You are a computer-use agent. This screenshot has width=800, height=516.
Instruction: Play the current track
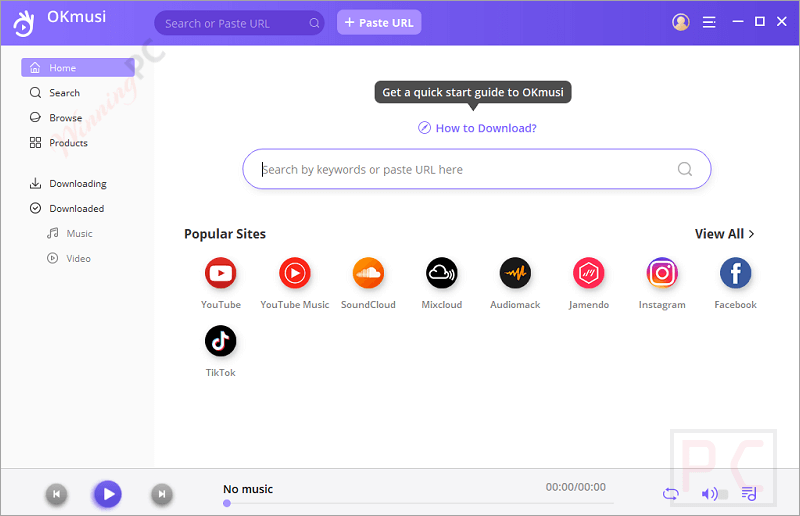(x=108, y=494)
